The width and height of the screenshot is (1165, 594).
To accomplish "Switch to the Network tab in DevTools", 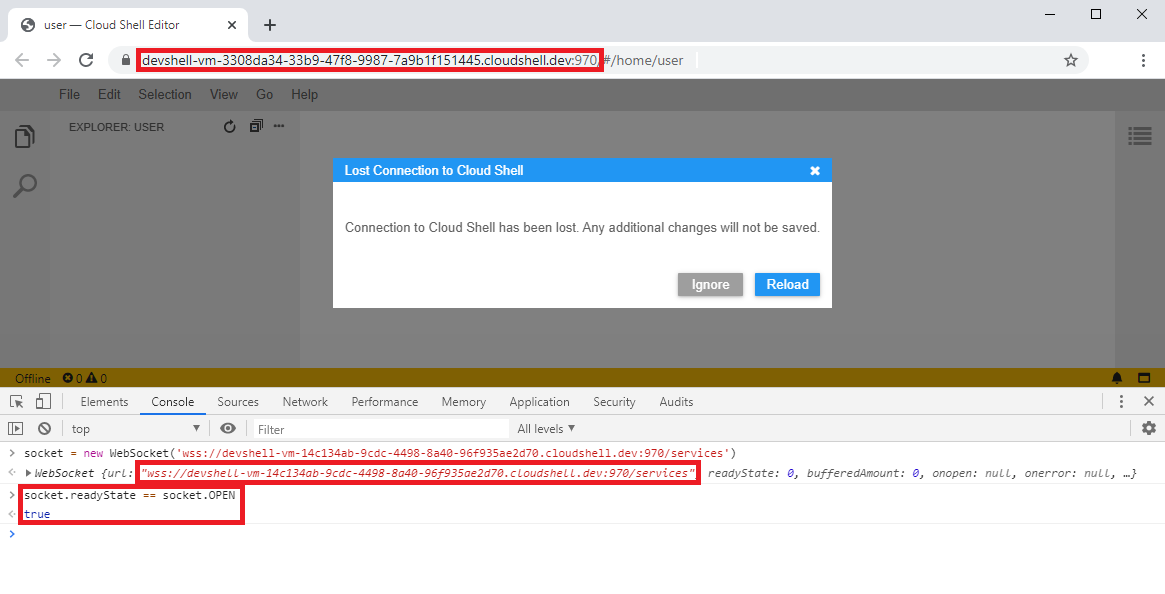I will [x=305, y=402].
